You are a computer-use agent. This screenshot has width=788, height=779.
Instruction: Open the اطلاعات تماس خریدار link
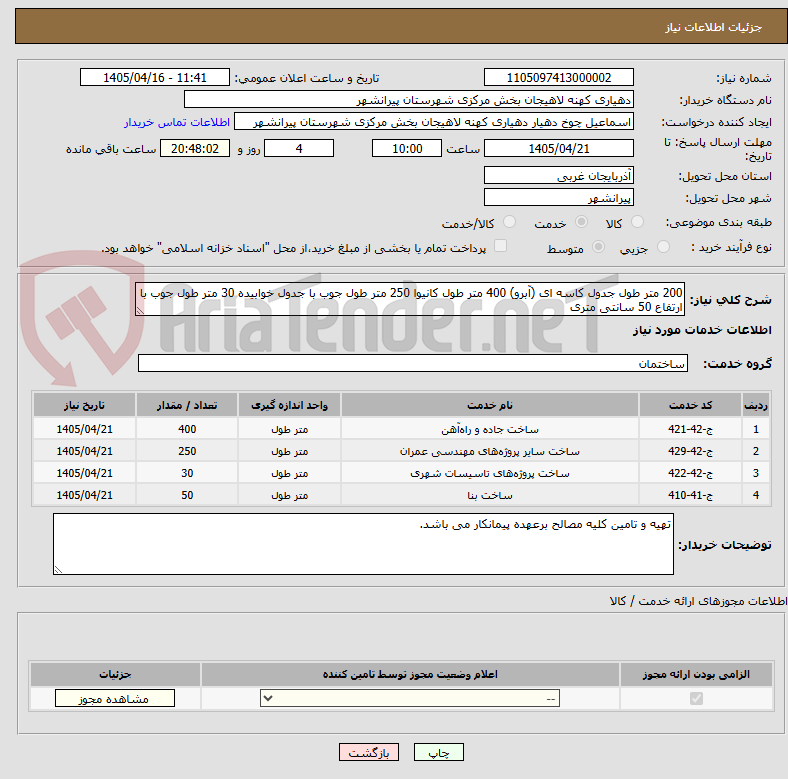177,122
